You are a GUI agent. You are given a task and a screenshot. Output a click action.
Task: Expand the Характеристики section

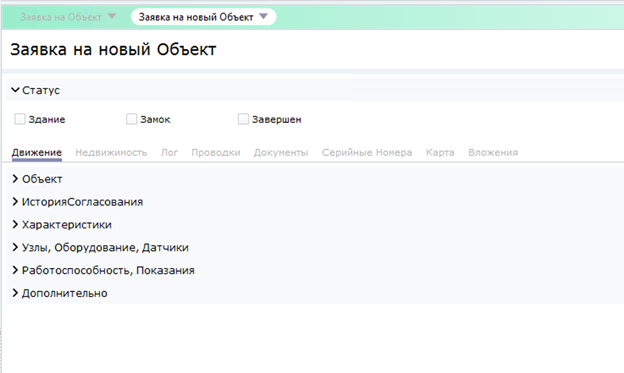15,225
